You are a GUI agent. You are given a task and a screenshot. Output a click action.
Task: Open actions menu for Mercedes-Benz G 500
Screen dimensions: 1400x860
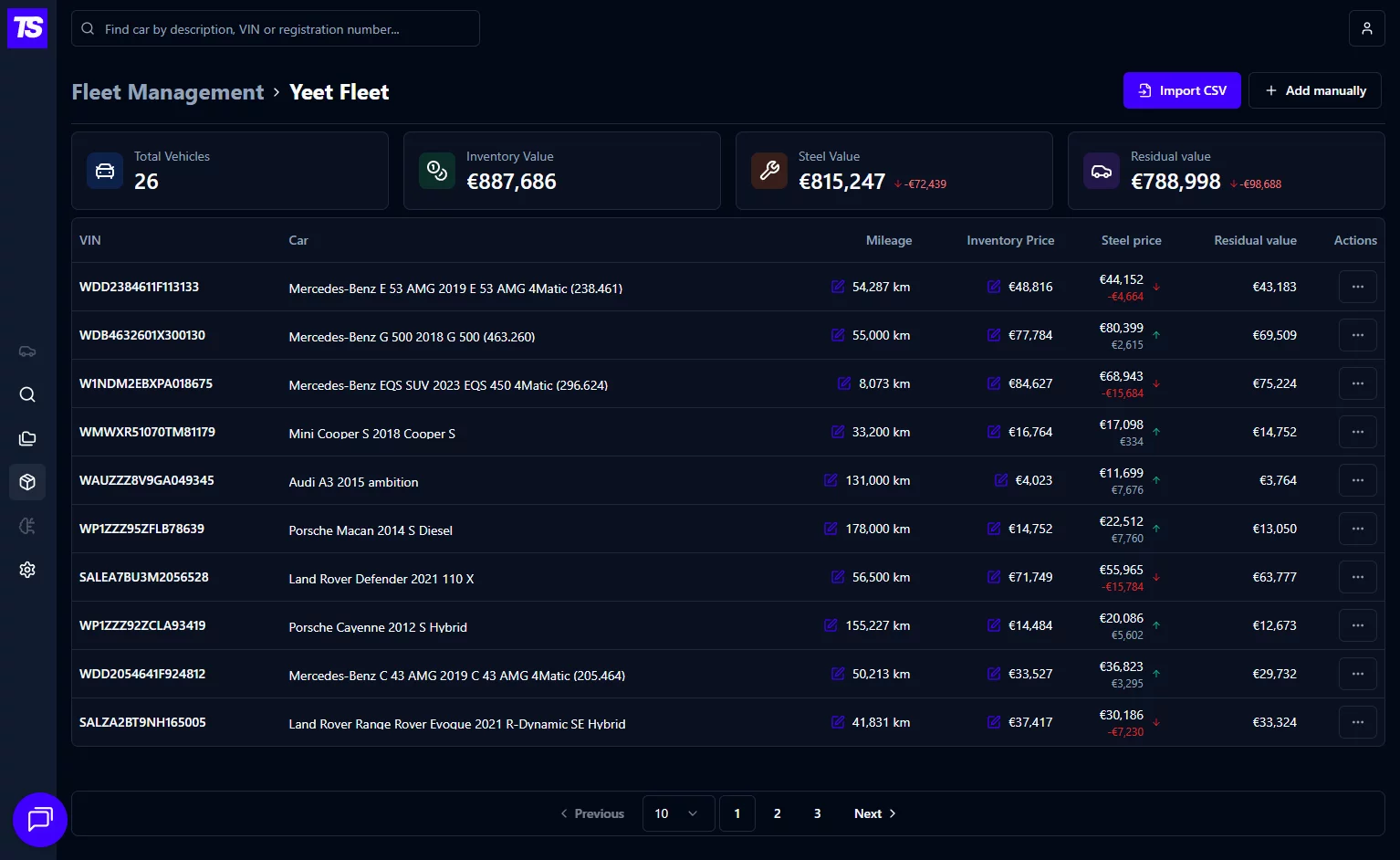[x=1358, y=335]
